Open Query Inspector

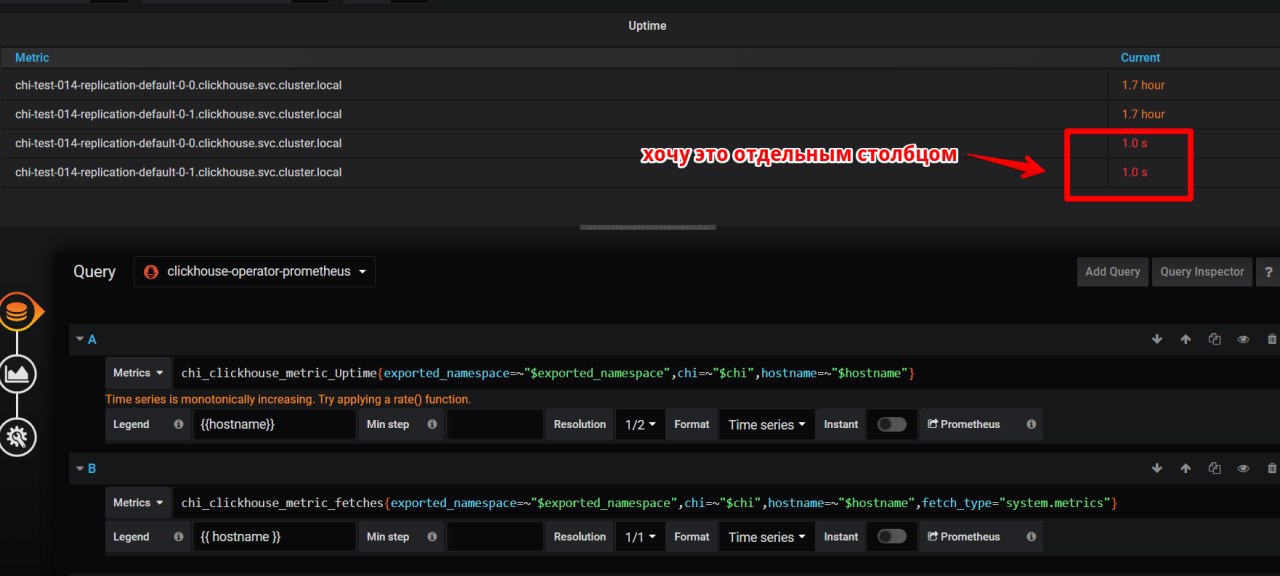1202,272
